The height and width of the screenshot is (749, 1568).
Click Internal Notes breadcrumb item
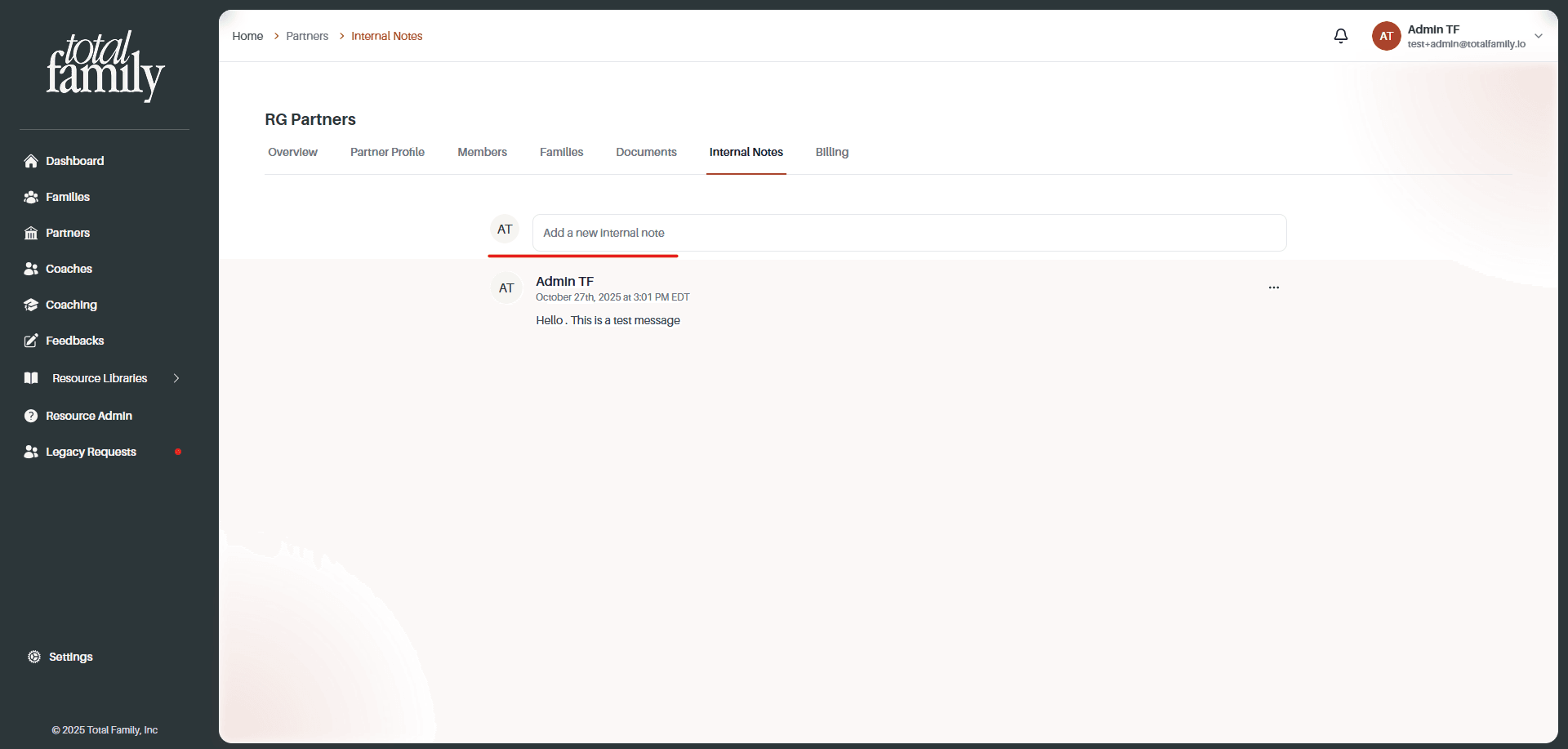pyautogui.click(x=386, y=36)
